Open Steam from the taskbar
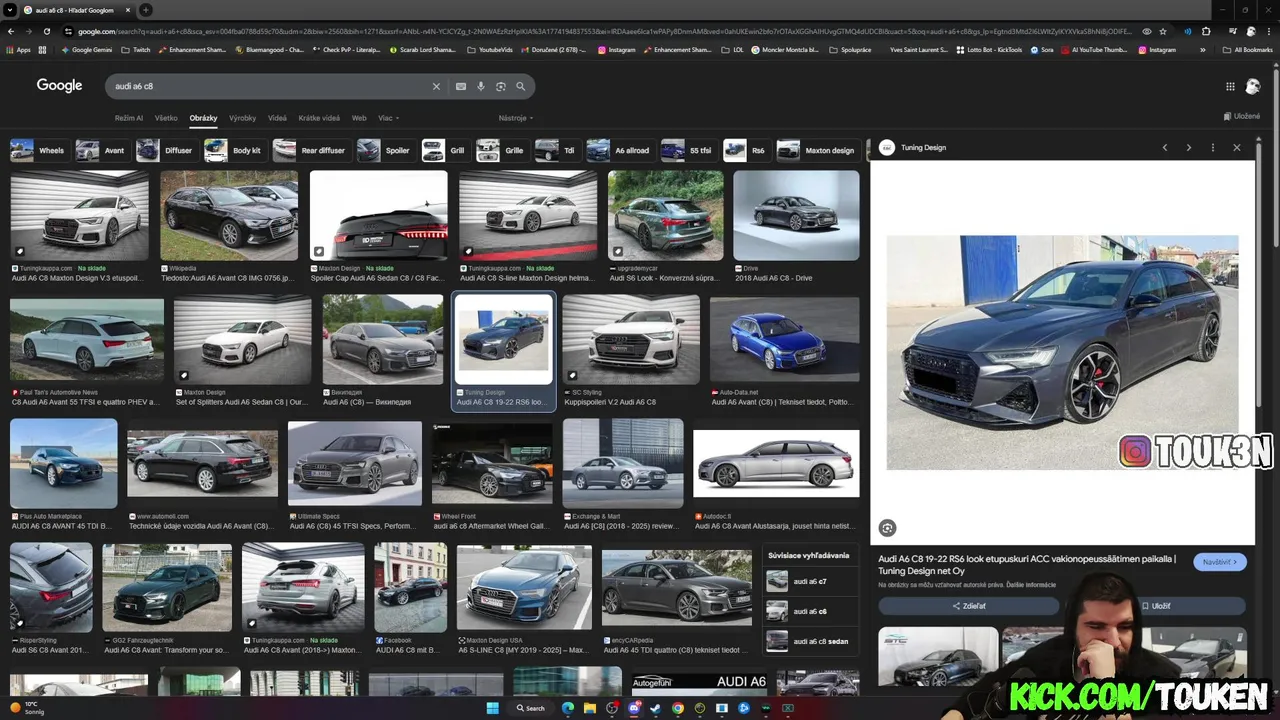Screen dimensions: 1280x720 (x=656, y=708)
